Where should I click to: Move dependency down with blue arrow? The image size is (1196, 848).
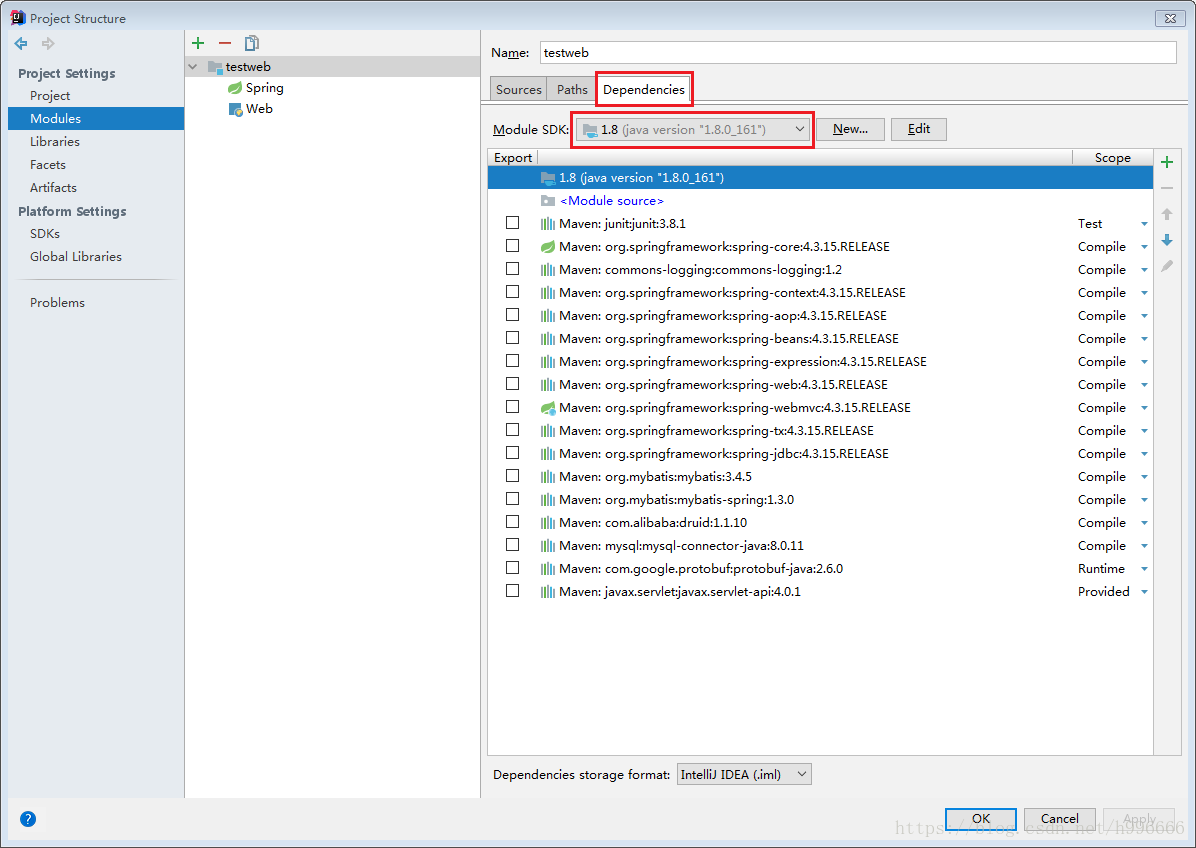[1167, 240]
